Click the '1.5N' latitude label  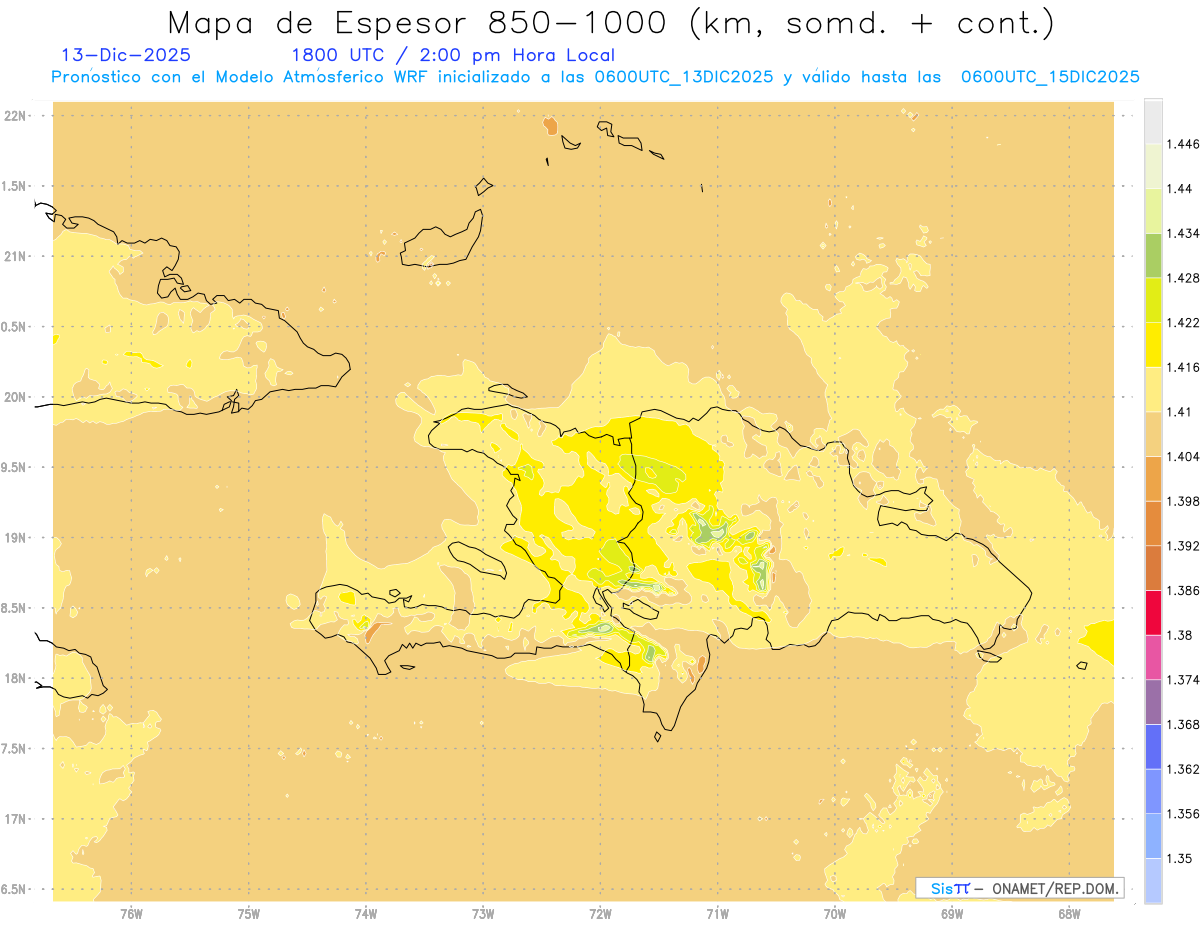[15, 186]
